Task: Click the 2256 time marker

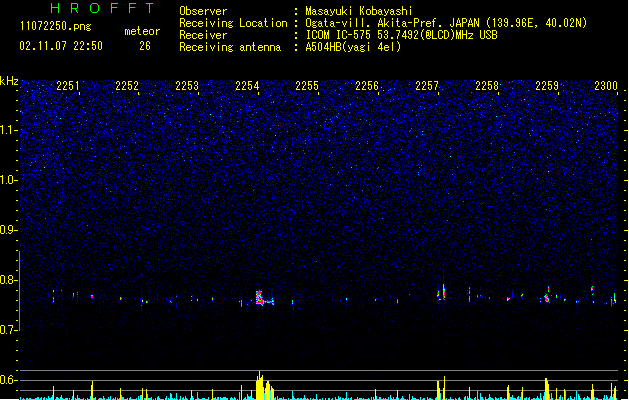Action: 367,86
